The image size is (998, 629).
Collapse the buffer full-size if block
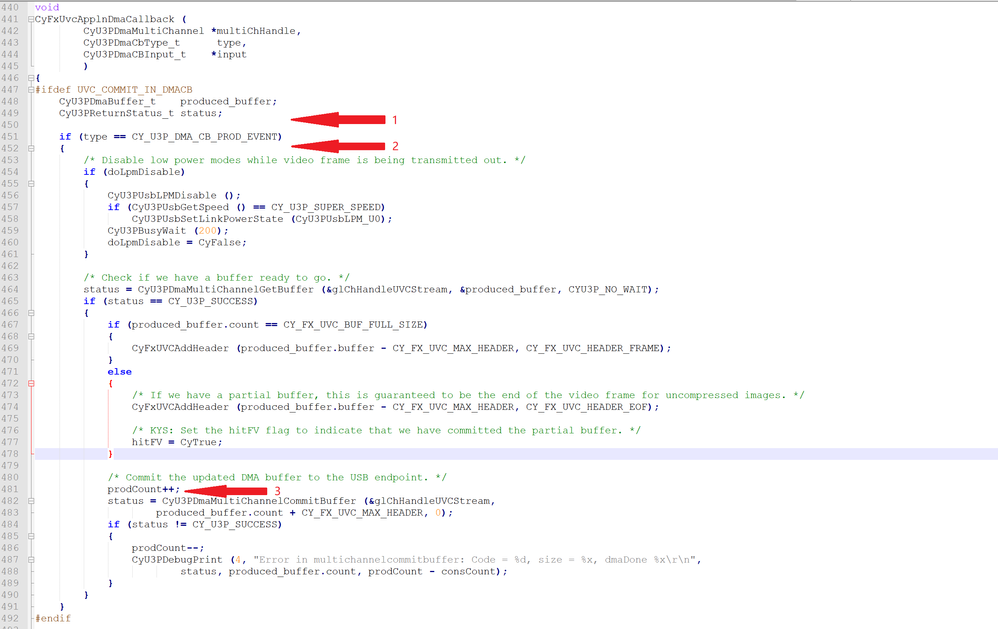pos(33,336)
